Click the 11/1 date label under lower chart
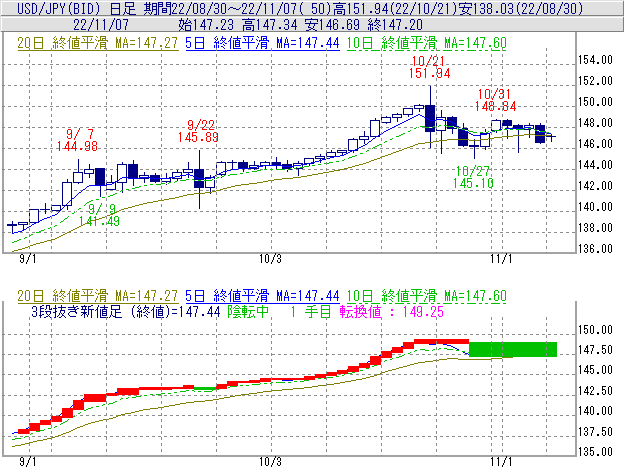Screen dimensions: 624x475 (501, 462)
